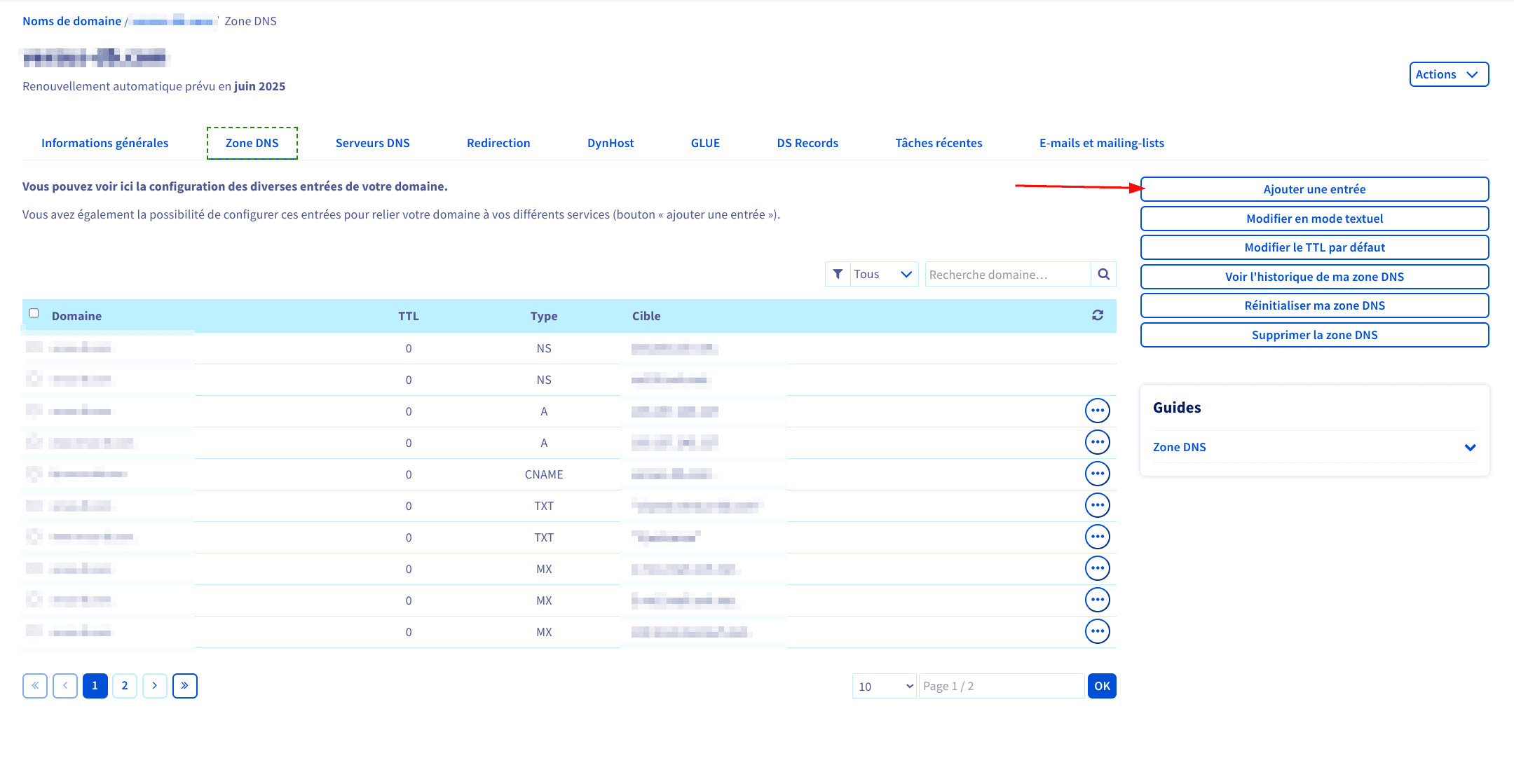Switch to DynHost tab
The height and width of the screenshot is (784, 1514).
click(611, 143)
